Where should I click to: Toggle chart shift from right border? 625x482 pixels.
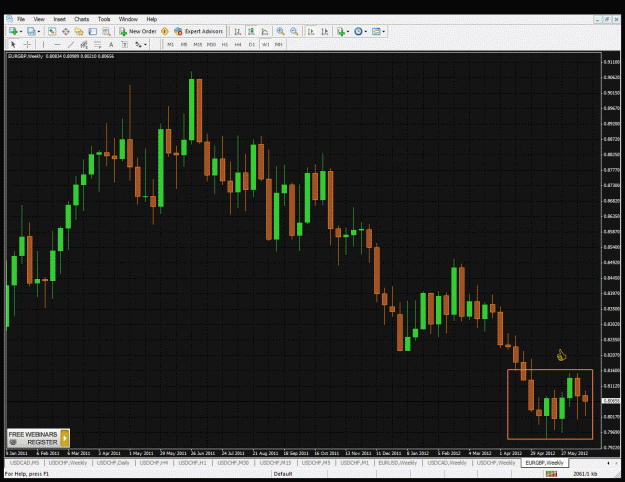325,31
